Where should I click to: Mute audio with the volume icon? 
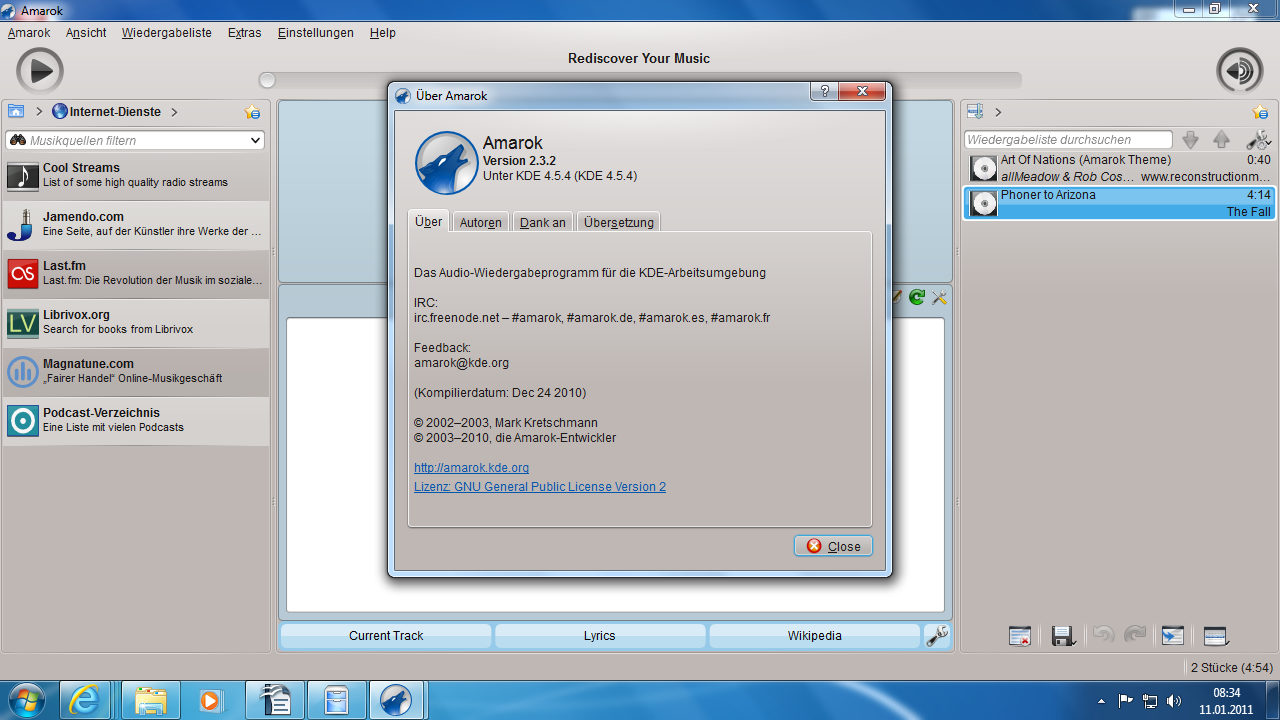click(1238, 71)
